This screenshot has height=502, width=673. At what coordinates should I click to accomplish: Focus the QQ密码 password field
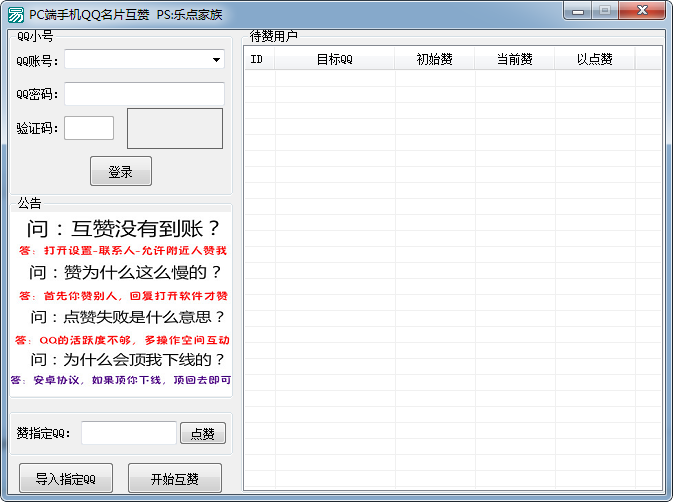(144, 94)
